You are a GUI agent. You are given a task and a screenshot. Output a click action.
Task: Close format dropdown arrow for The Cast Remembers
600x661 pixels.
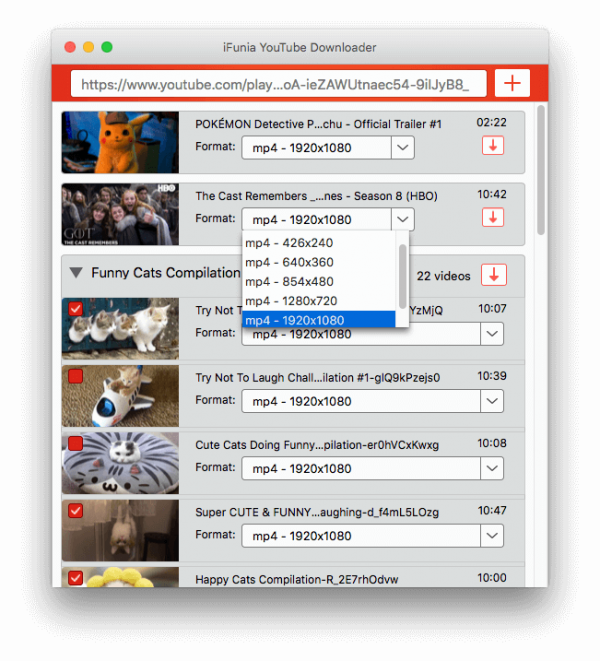(403, 219)
